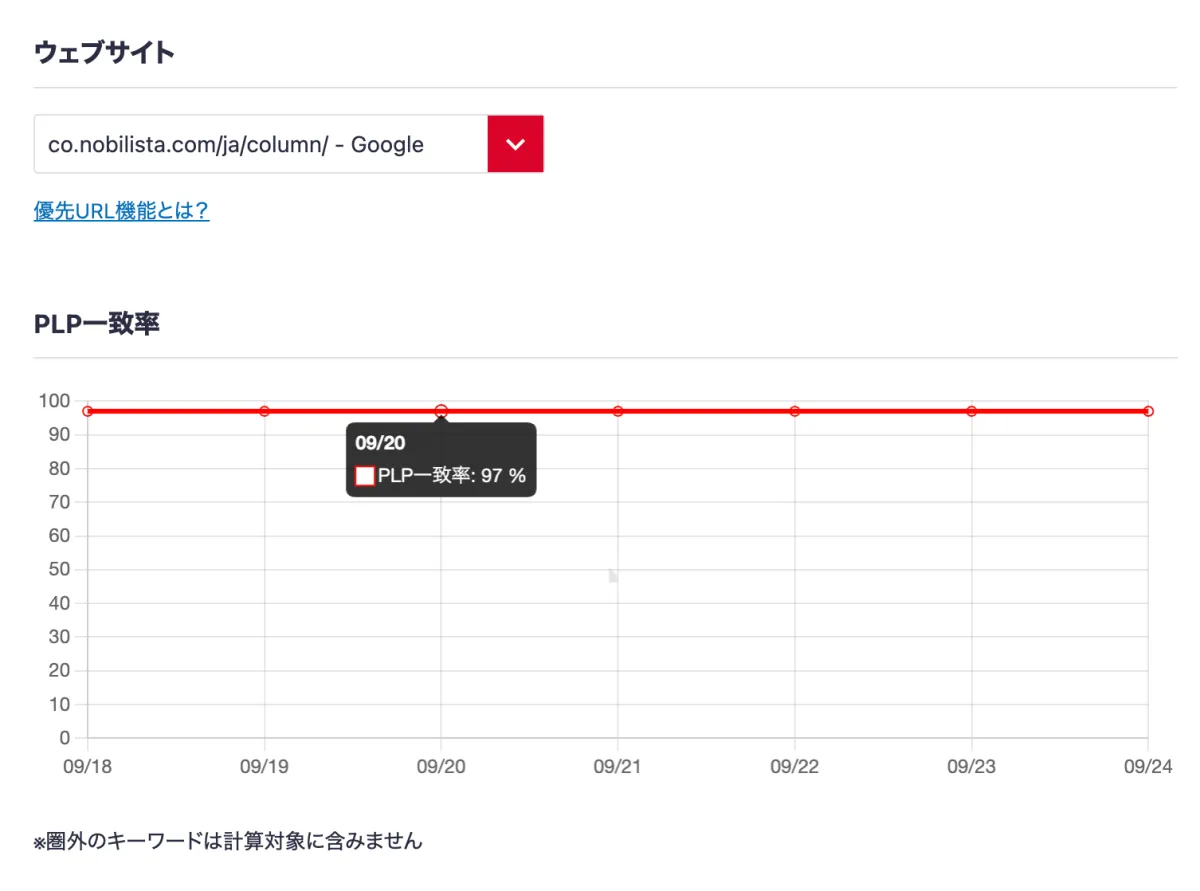Click the 09/20 label on the x-axis
The width and height of the screenshot is (1200, 891).
coord(441,767)
